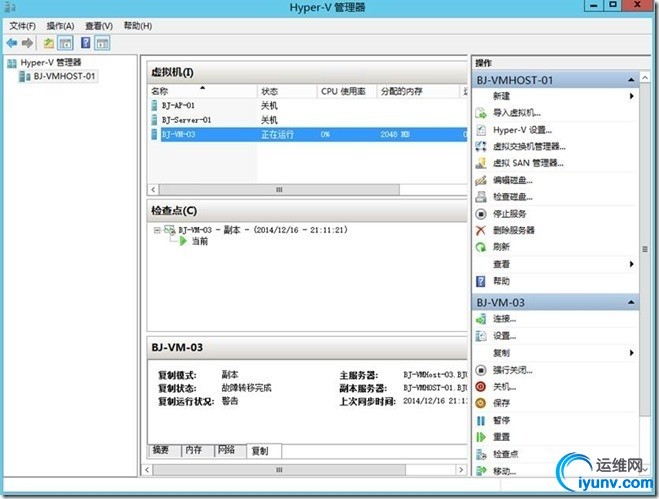
Task: Click the 强行关闭 turn off icon
Action: tap(481, 370)
